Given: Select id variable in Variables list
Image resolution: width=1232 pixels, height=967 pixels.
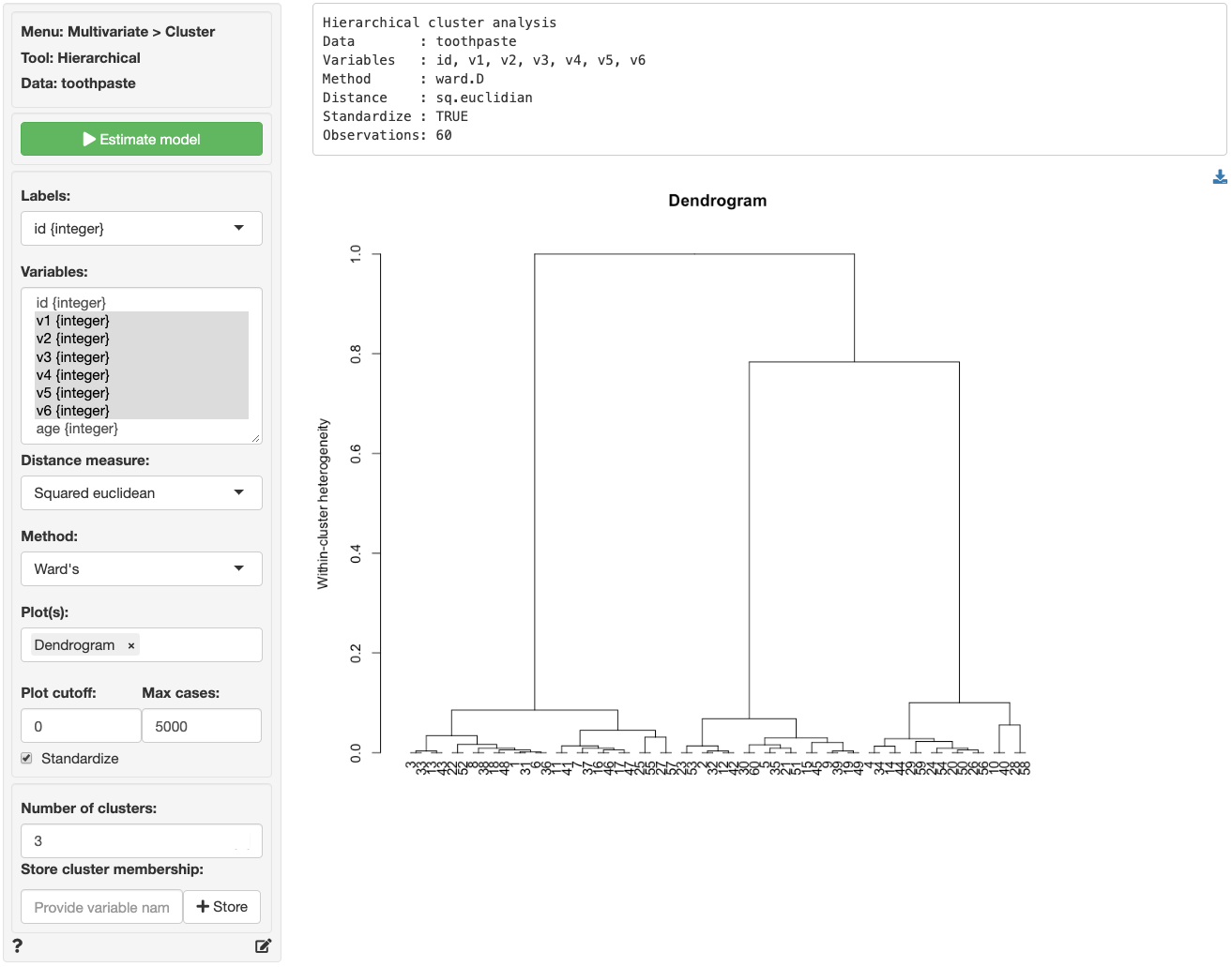Looking at the screenshot, I should click(x=71, y=303).
